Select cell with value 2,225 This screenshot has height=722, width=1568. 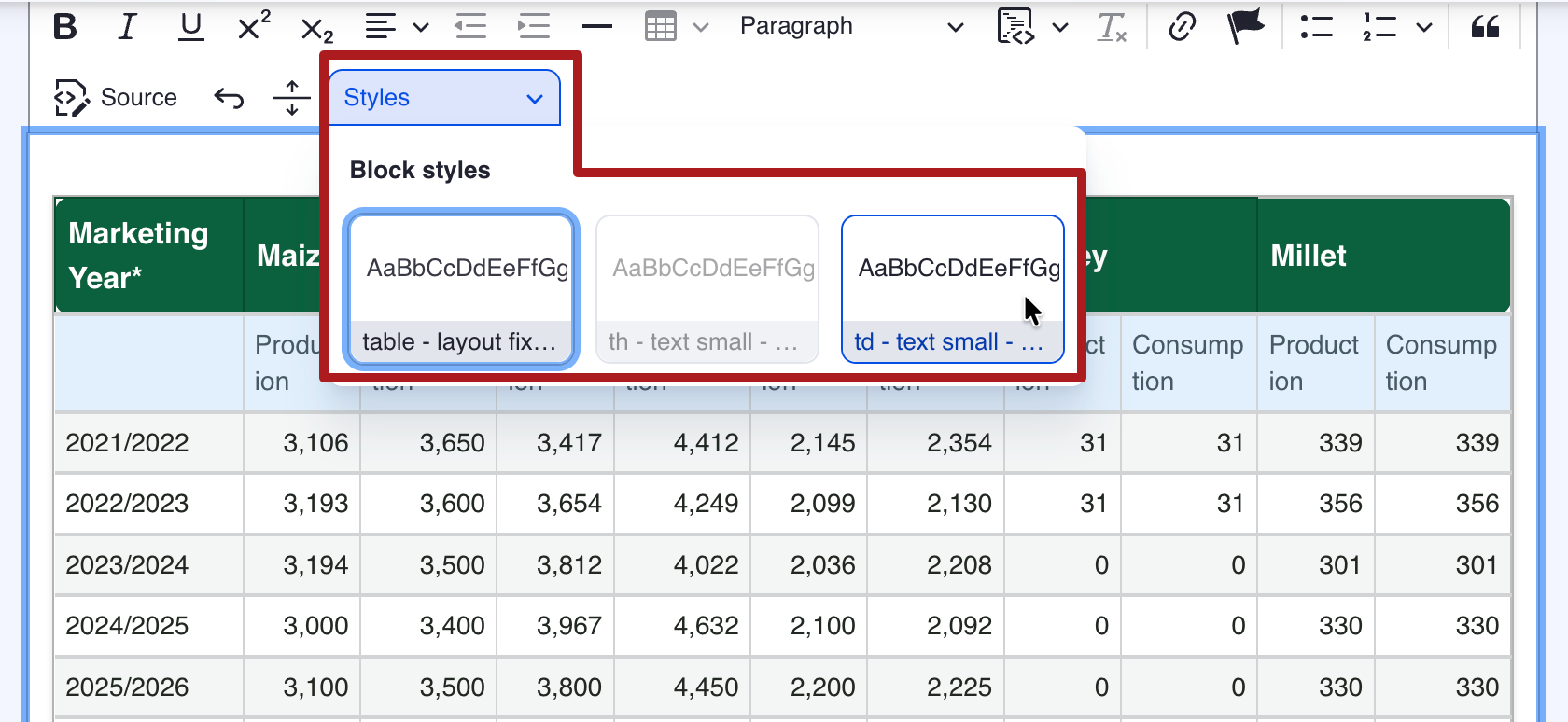point(935,687)
